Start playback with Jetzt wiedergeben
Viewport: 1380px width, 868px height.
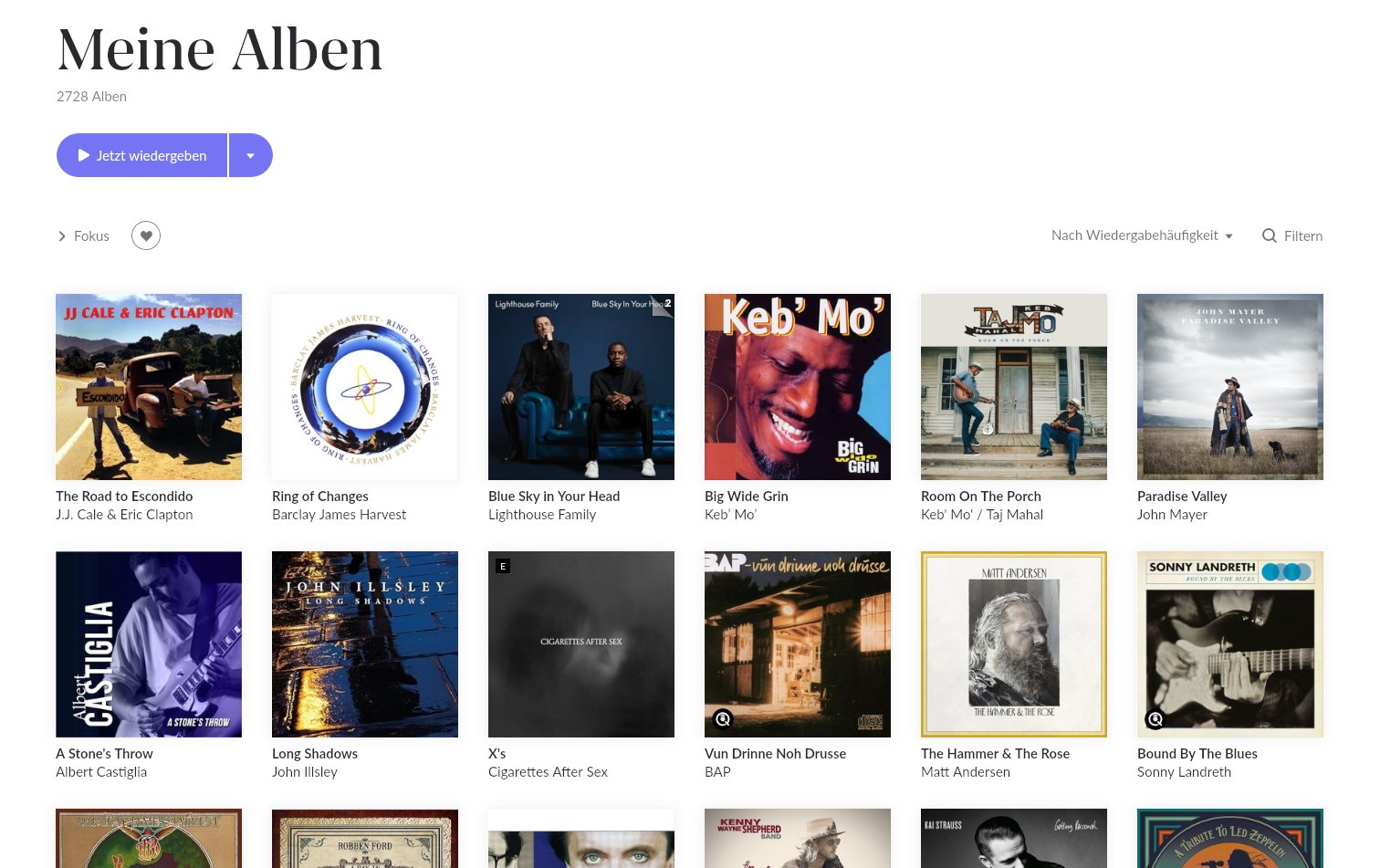(141, 155)
